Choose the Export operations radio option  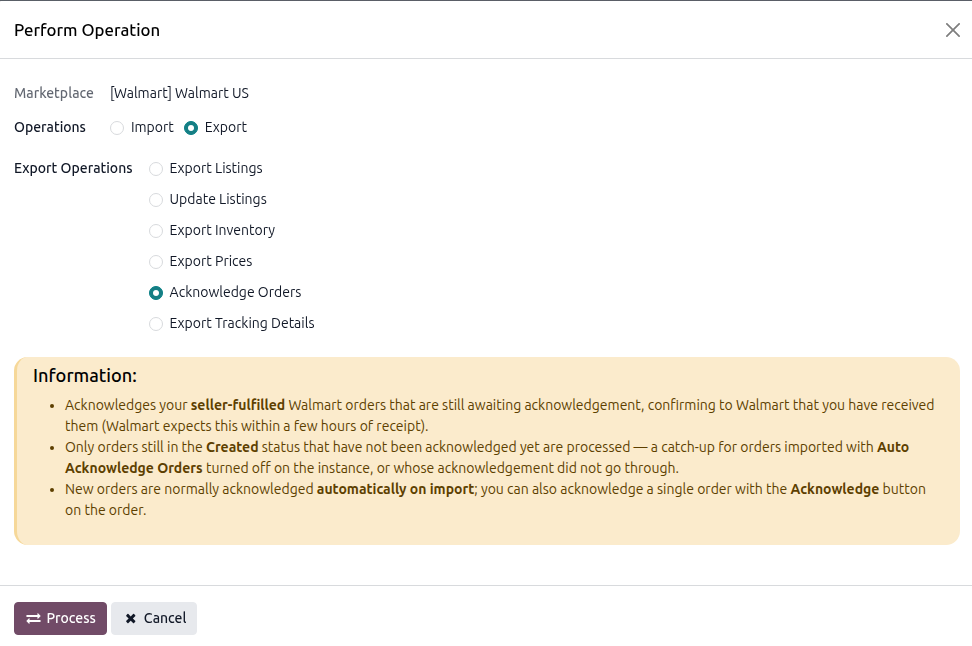[x=191, y=128]
